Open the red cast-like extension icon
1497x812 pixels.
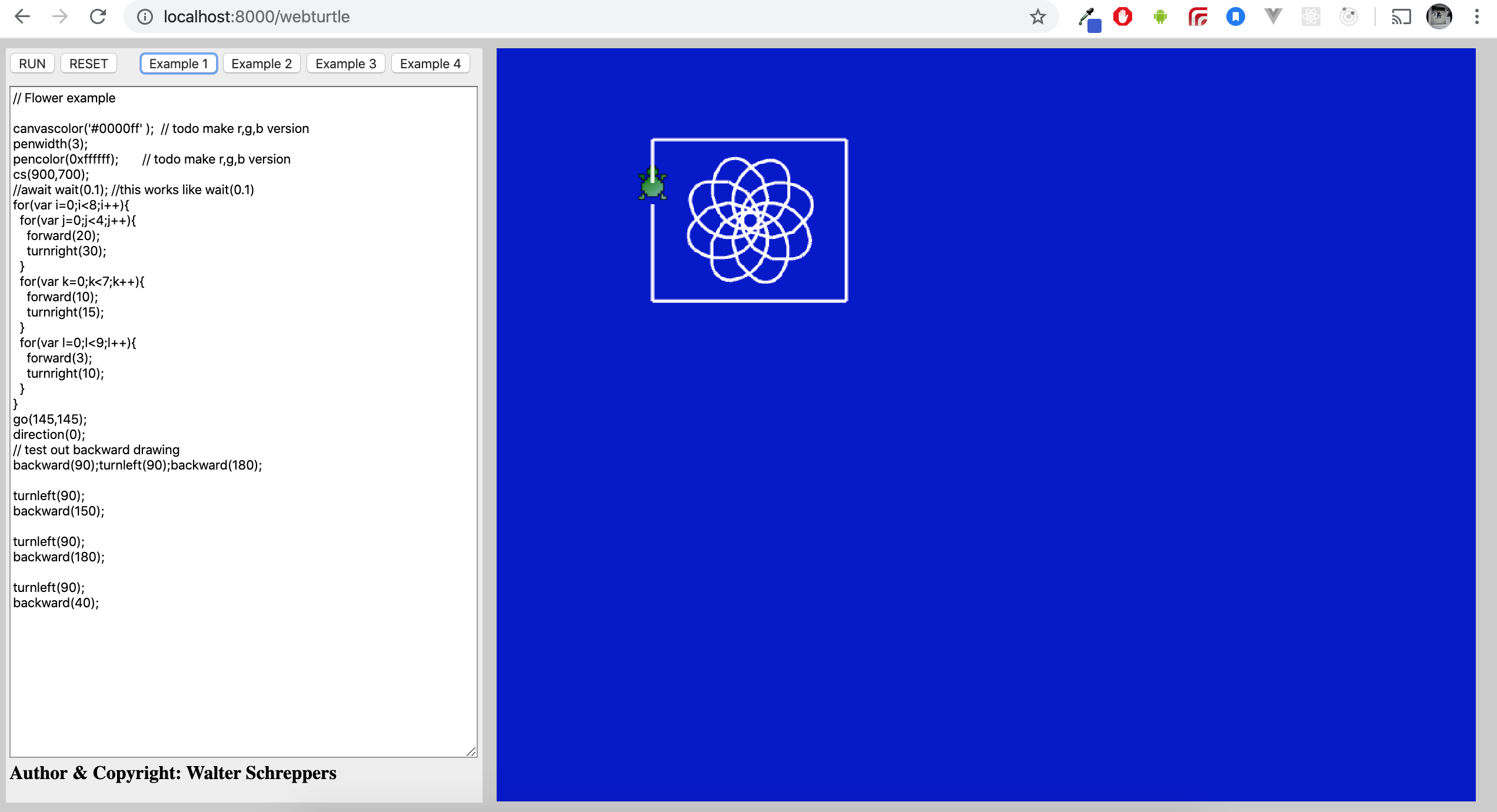pos(1198,16)
